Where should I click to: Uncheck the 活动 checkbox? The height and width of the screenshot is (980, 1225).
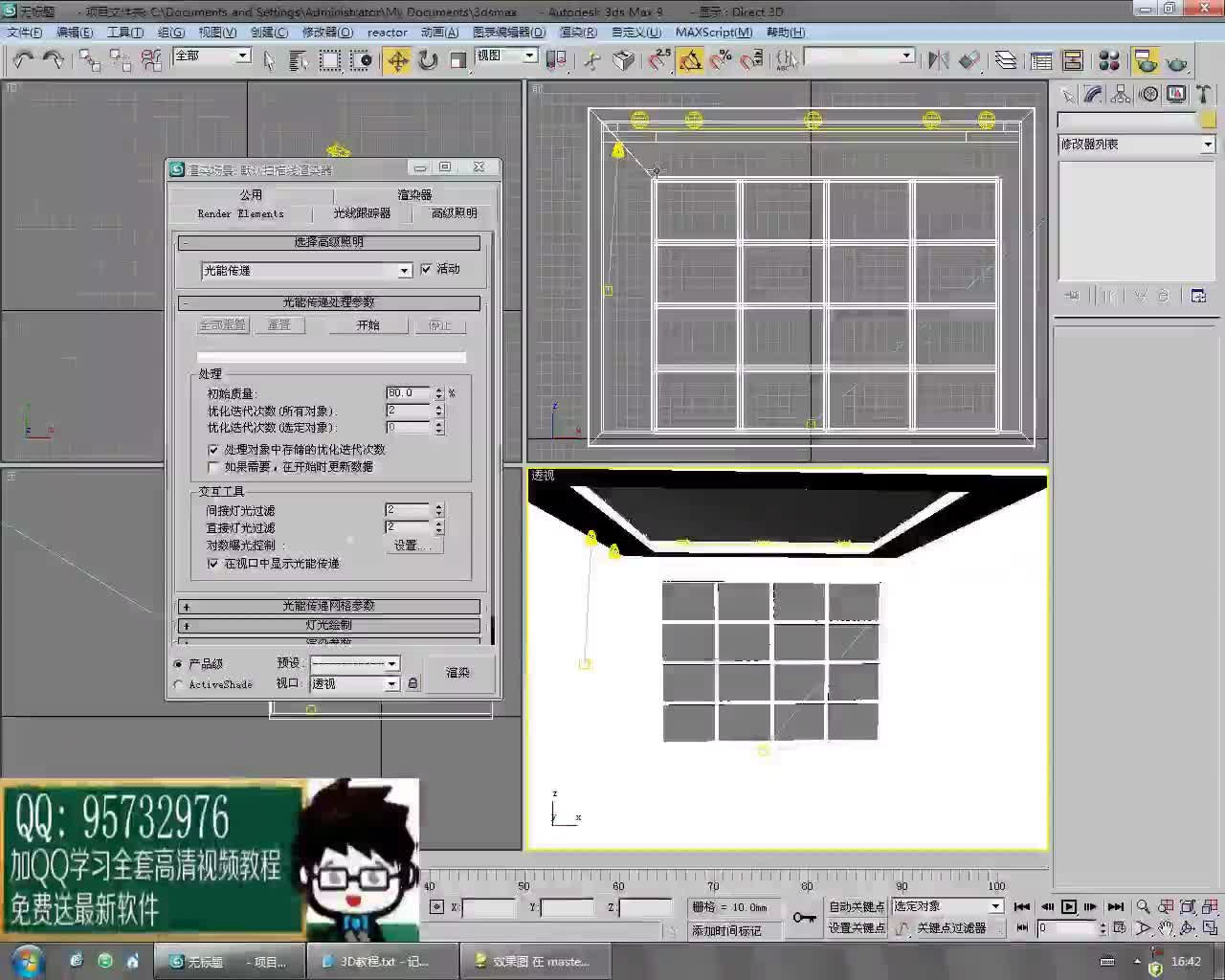point(426,269)
